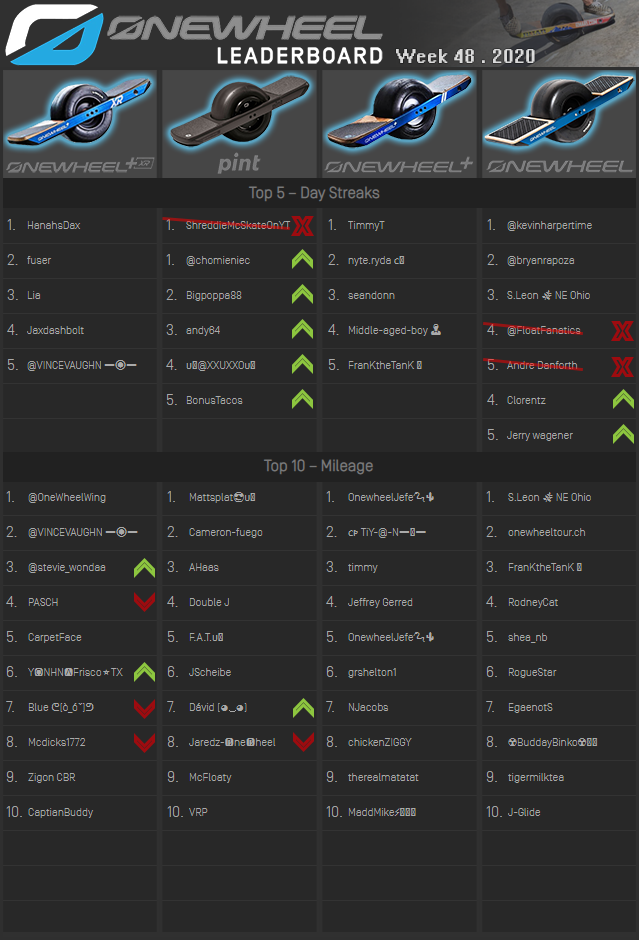Select the Pint board image
Screen dimensions: 639x940
pos(239,123)
